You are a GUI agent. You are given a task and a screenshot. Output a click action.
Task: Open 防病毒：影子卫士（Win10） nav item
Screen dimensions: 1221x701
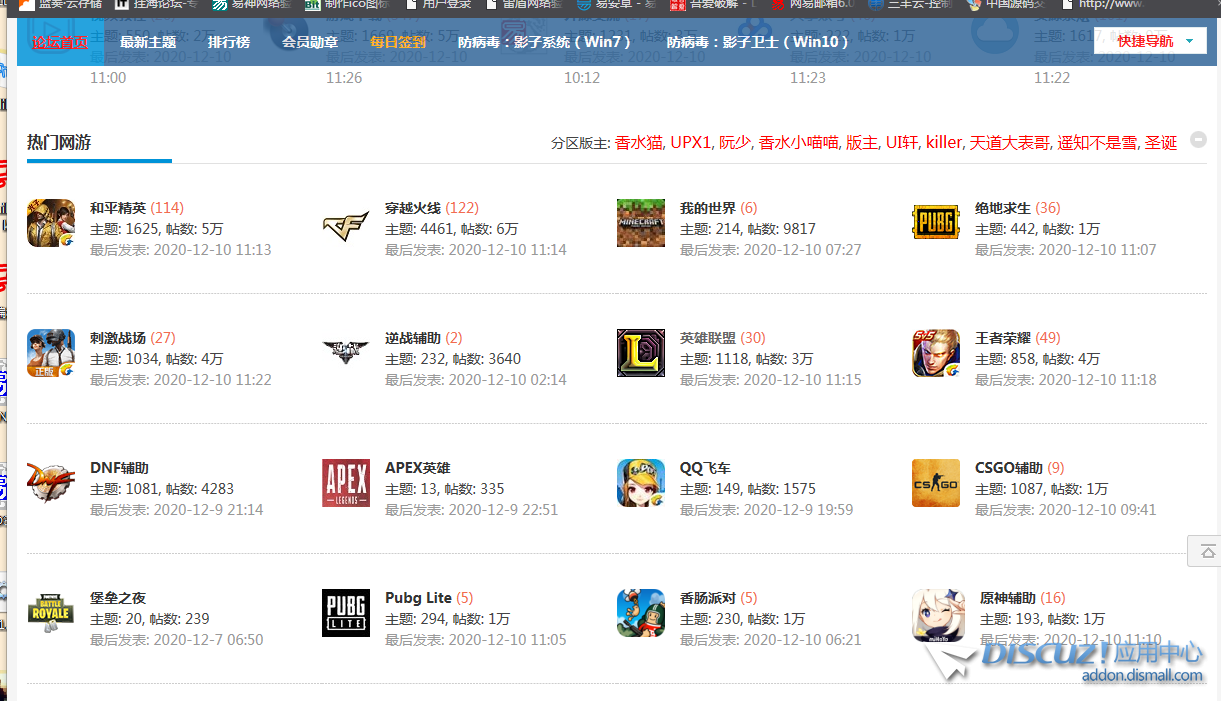pyautogui.click(x=758, y=42)
